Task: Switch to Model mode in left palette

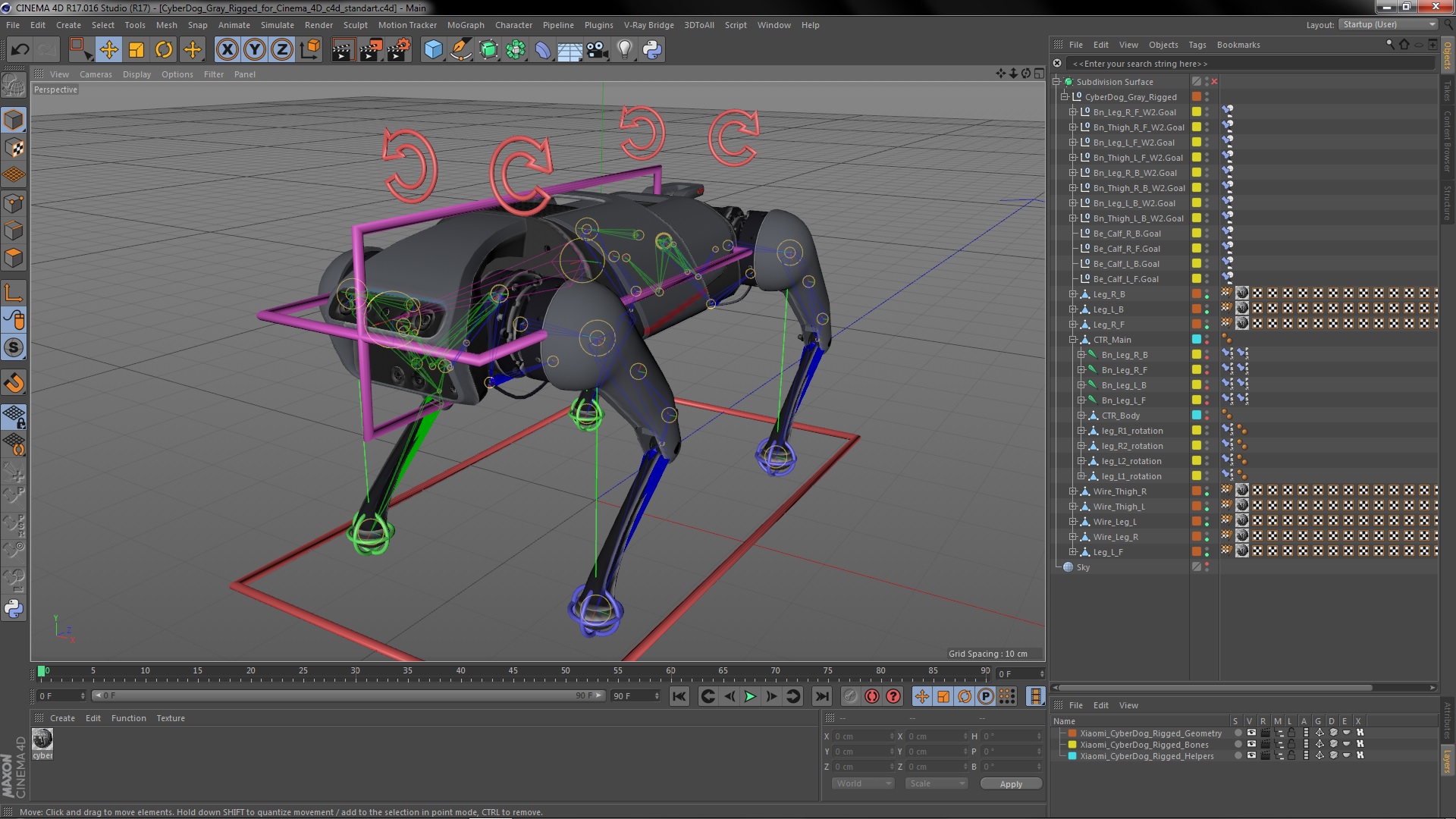Action: click(14, 121)
